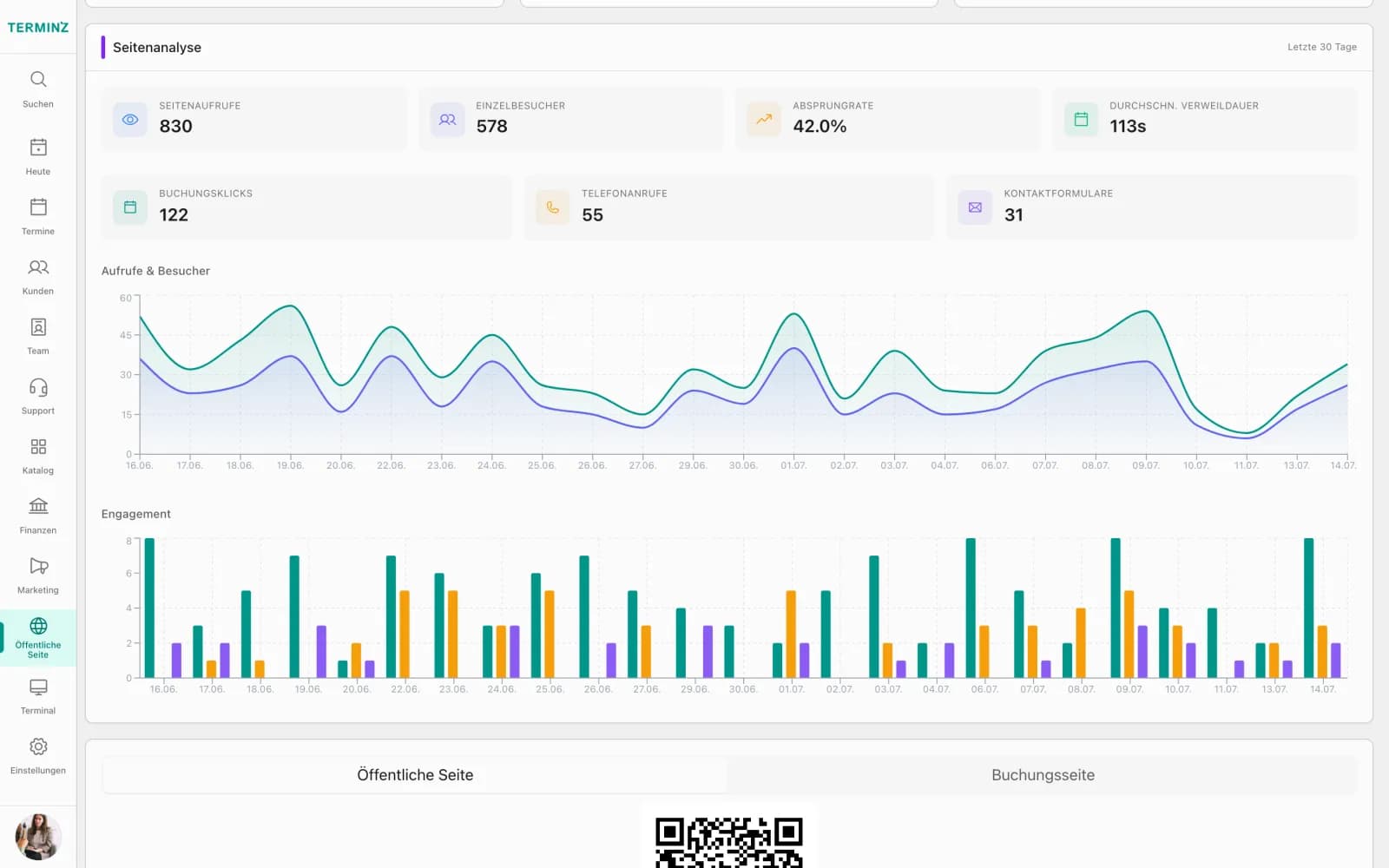Click the Engagement chart title
This screenshot has height=868, width=1389.
[135, 514]
